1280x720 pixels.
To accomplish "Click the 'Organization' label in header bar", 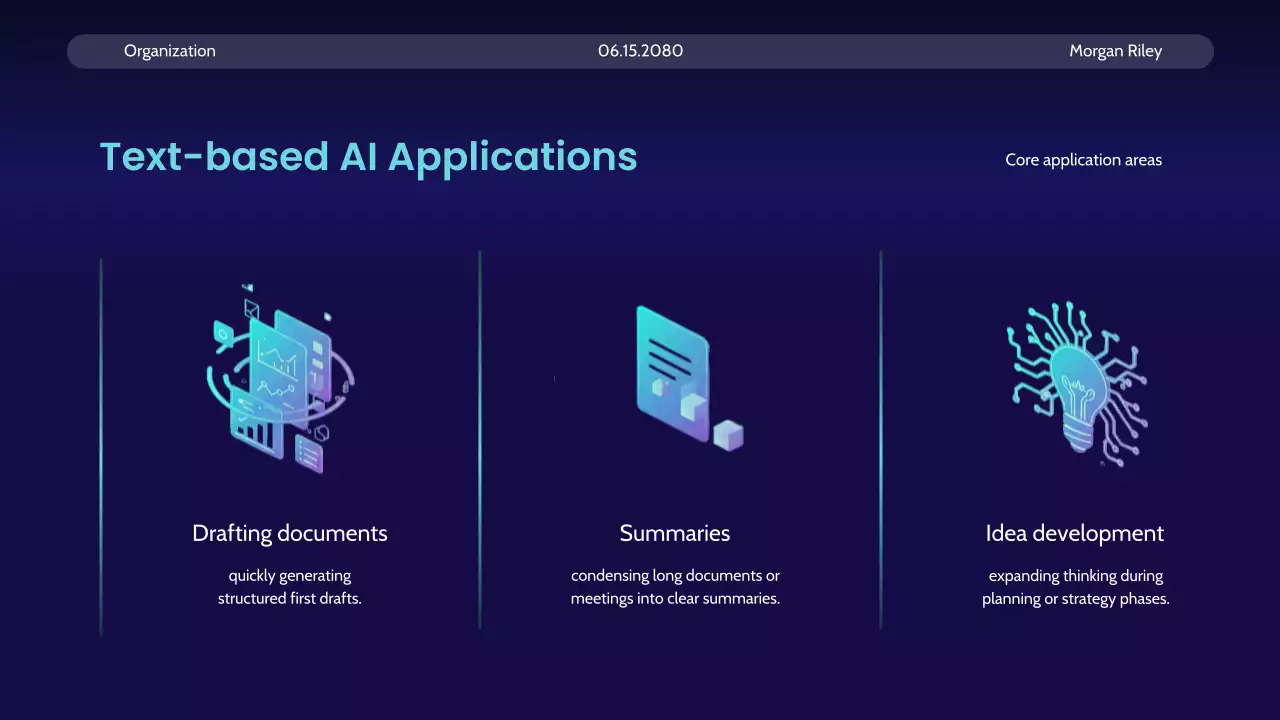I will [x=169, y=51].
